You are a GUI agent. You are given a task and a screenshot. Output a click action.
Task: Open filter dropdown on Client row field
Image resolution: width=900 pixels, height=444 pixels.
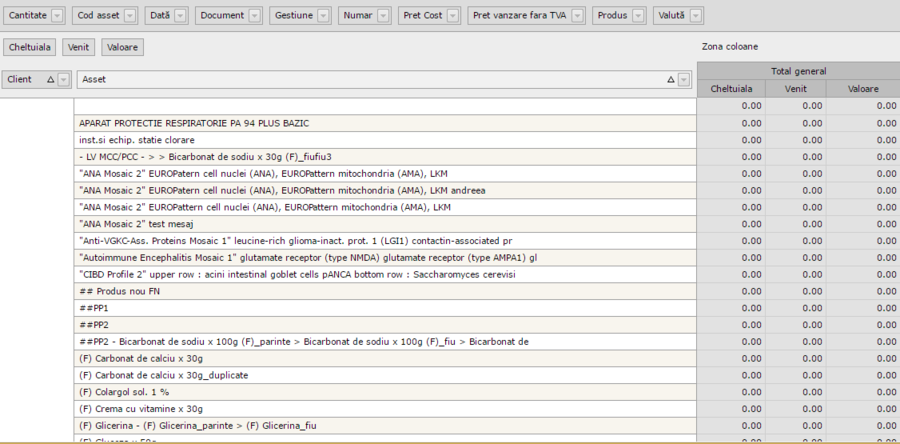click(x=64, y=79)
